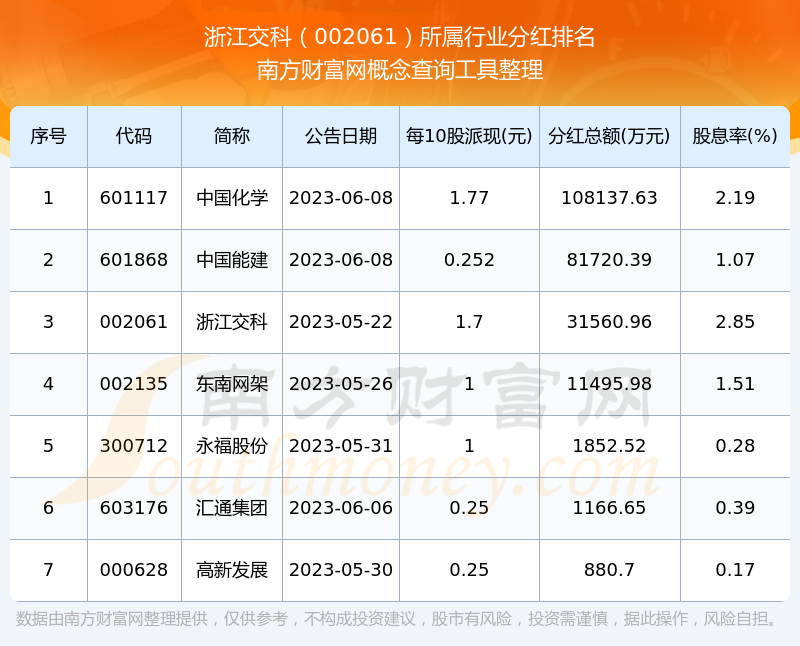Click the 简称 column header
The image size is (800, 646).
tap(232, 136)
